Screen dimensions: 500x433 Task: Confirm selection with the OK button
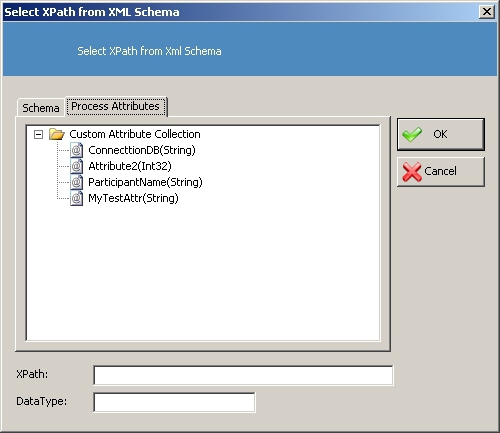pyautogui.click(x=441, y=134)
